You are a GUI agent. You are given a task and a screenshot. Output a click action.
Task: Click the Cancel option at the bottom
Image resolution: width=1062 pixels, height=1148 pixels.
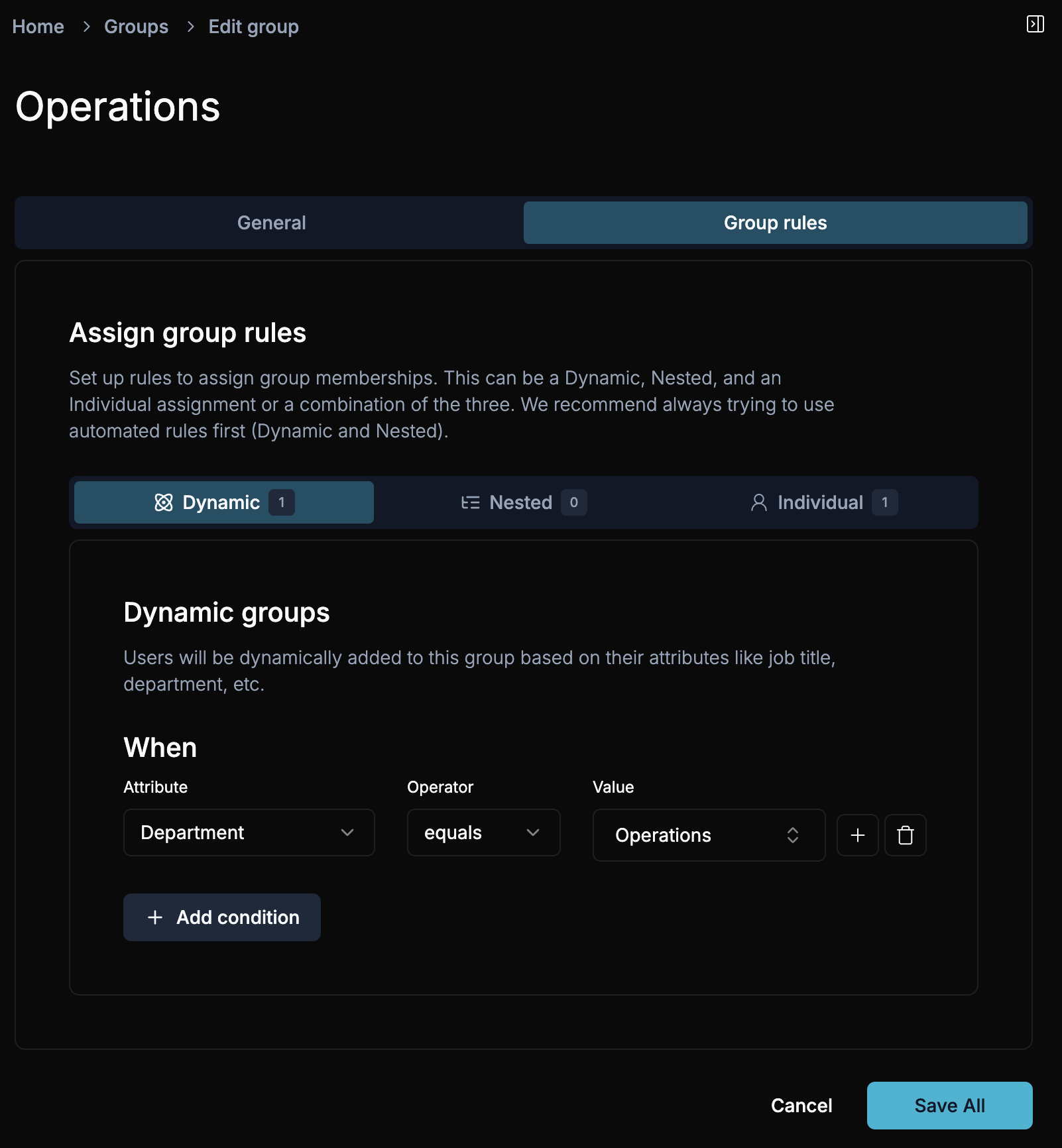pos(801,1105)
